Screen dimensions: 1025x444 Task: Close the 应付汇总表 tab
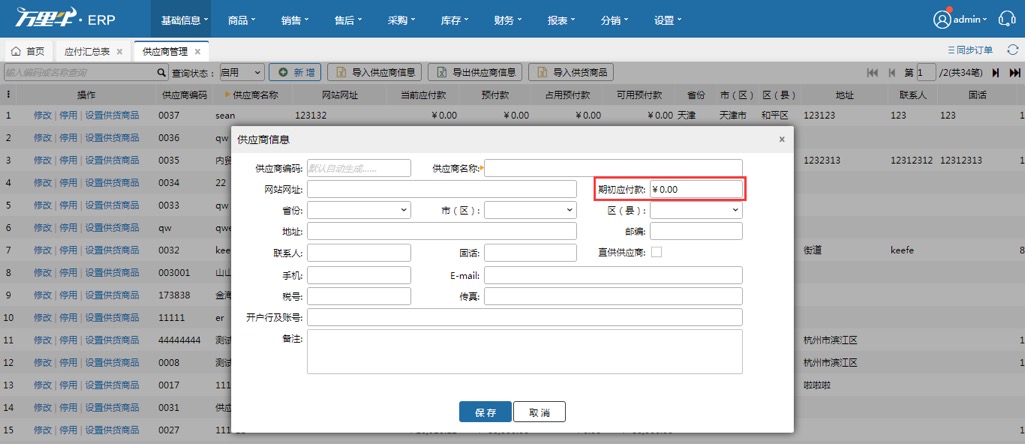pyautogui.click(x=119, y=51)
